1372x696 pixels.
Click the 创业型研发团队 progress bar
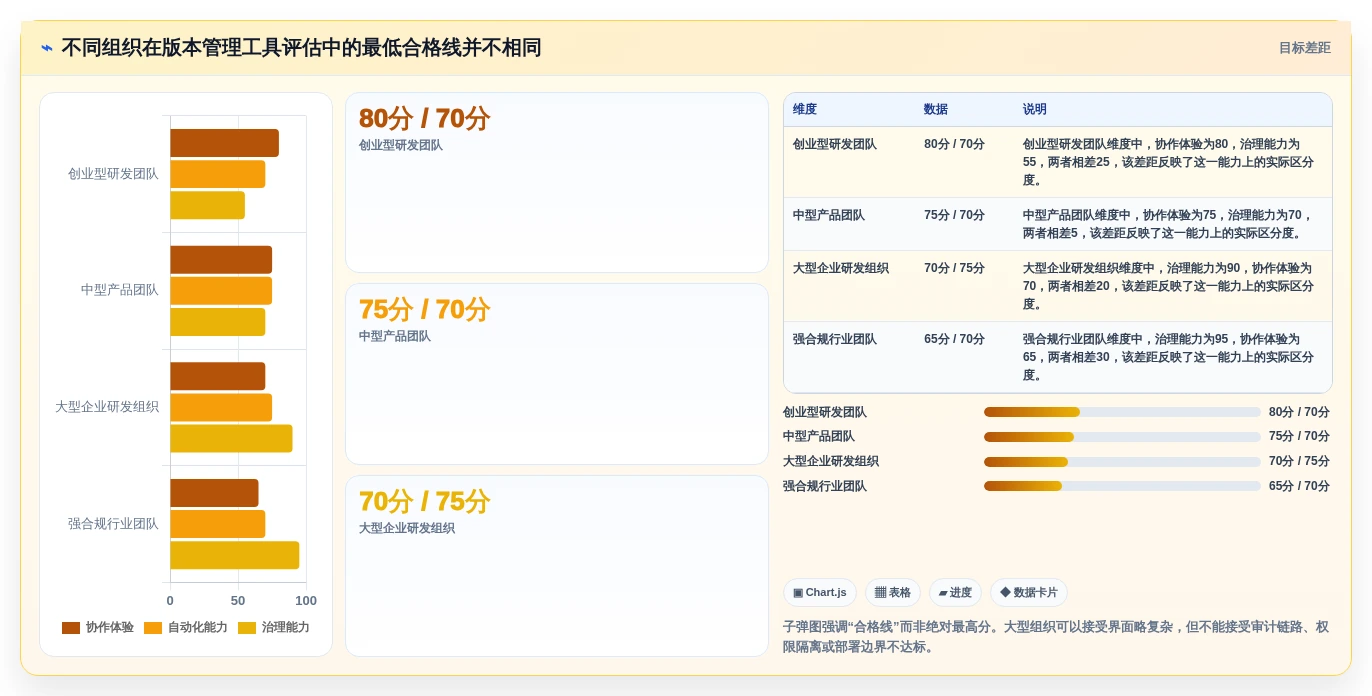[x=1122, y=412]
